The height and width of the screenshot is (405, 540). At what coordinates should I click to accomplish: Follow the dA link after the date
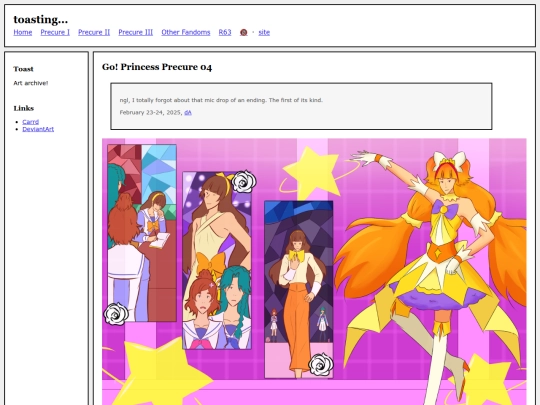tap(188, 113)
